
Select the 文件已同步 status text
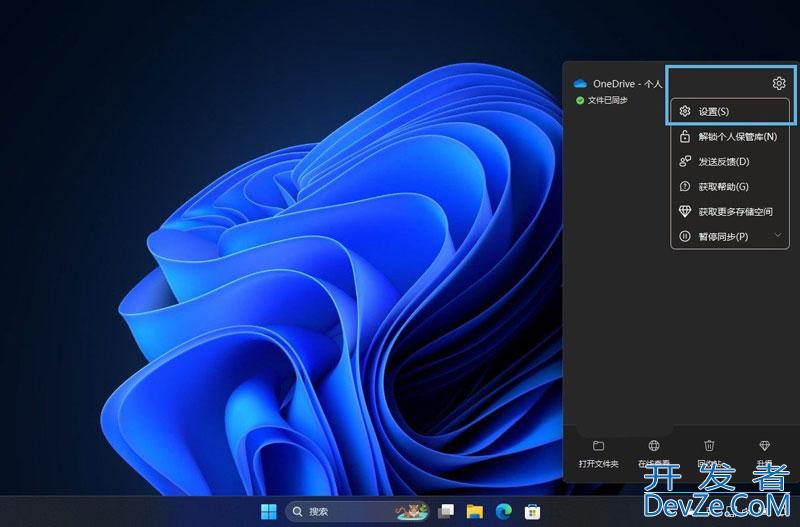pyautogui.click(x=607, y=100)
